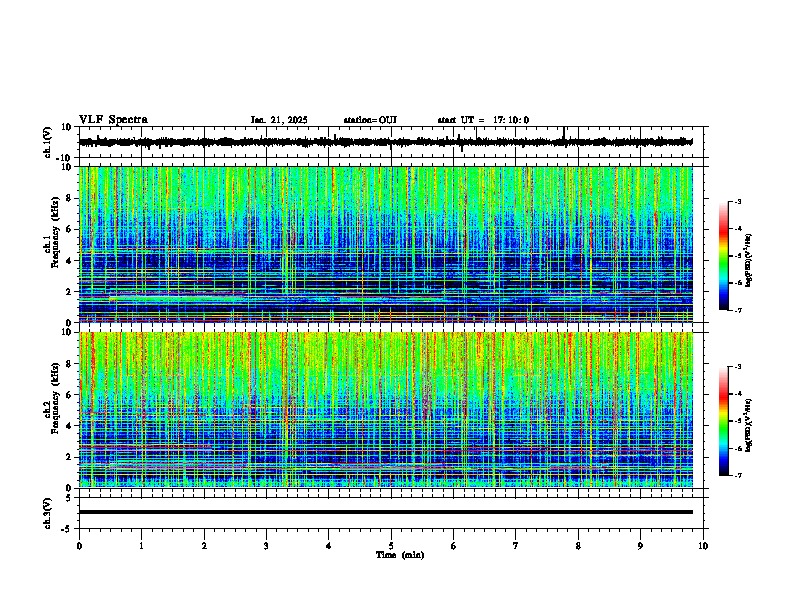Click the ch.1 frequency axis "6" tick label
The height and width of the screenshot is (612, 792).
[70, 229]
